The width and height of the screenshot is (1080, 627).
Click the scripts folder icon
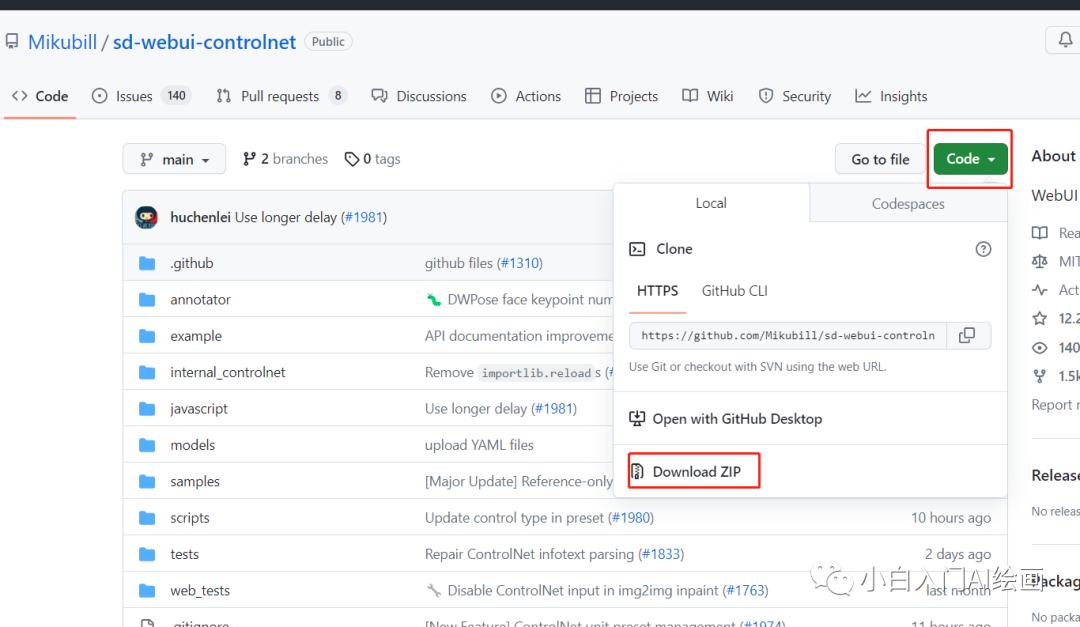[x=147, y=518]
